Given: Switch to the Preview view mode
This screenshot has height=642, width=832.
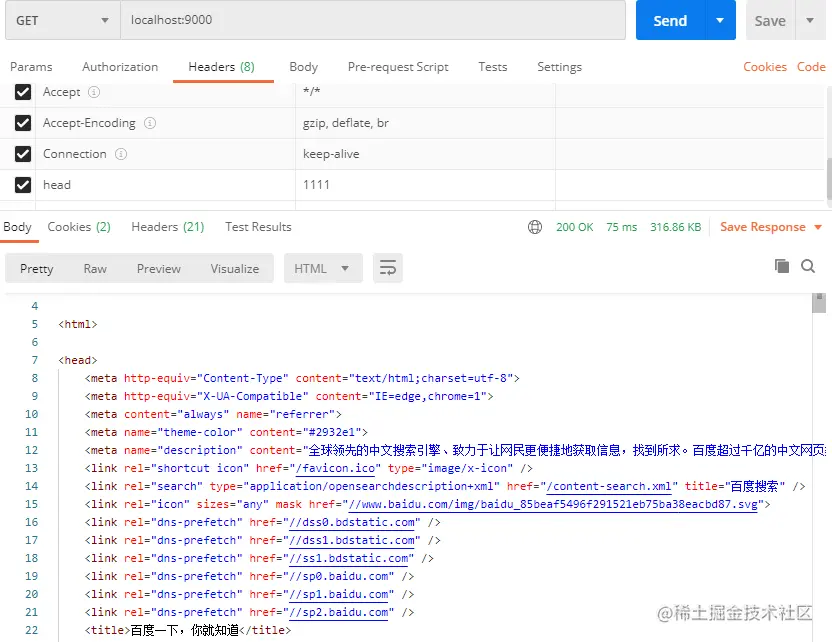Looking at the screenshot, I should 159,268.
